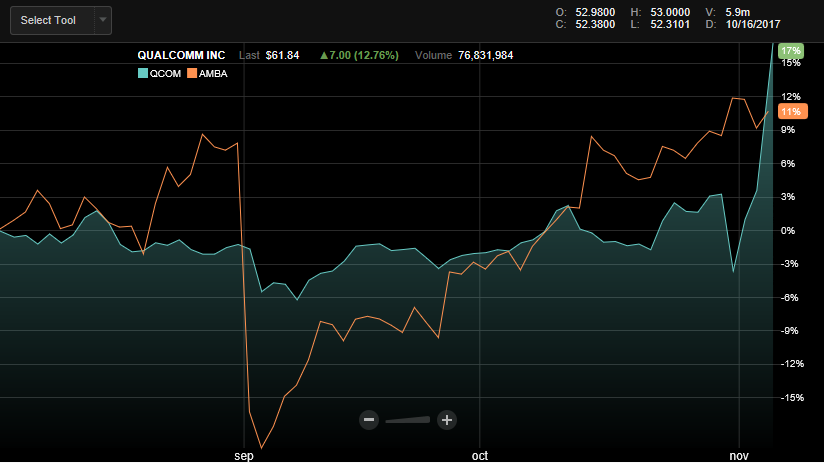Click the orange 11% price tag
The image size is (824, 463).
(792, 111)
